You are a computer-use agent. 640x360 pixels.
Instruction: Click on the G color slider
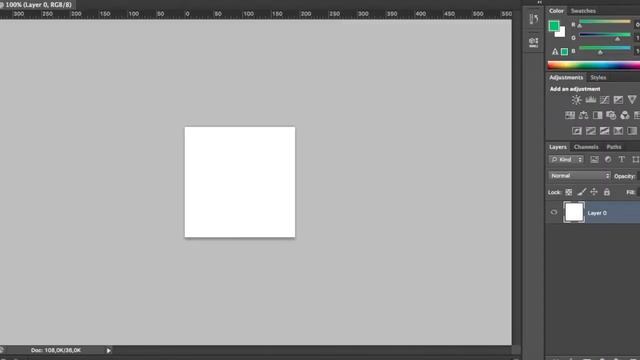tap(605, 35)
